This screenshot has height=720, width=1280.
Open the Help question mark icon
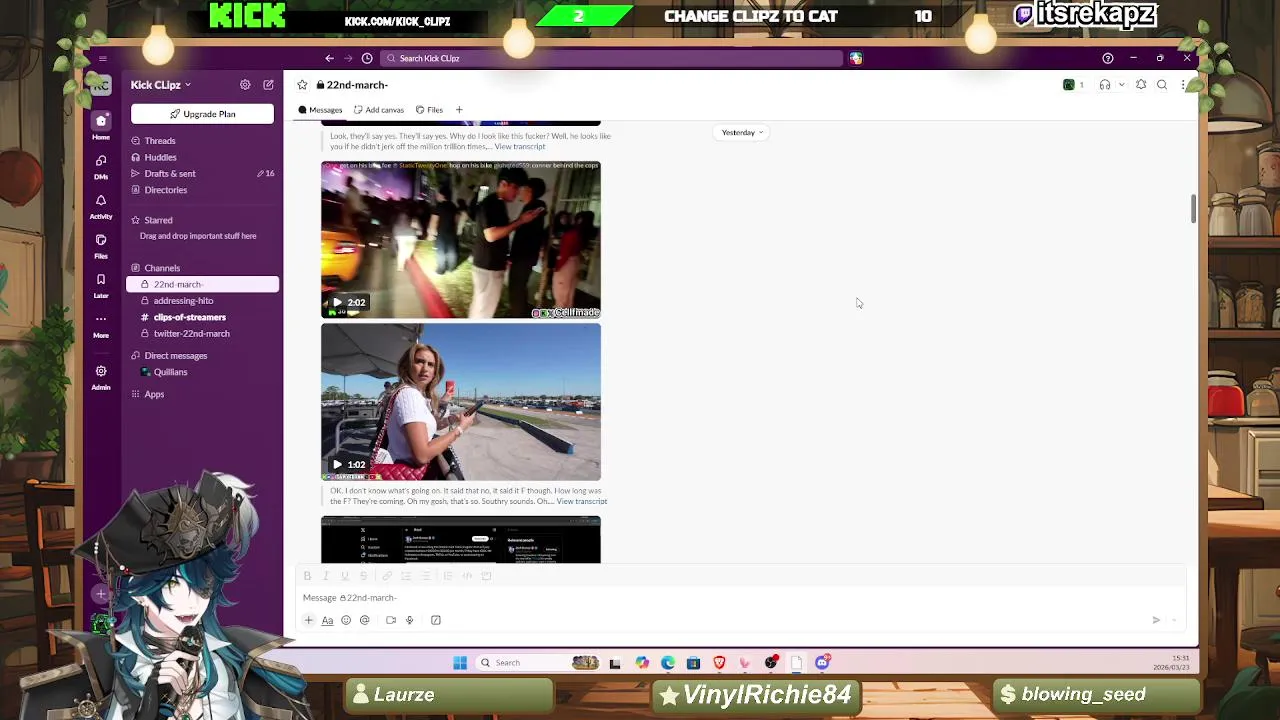tap(1107, 58)
